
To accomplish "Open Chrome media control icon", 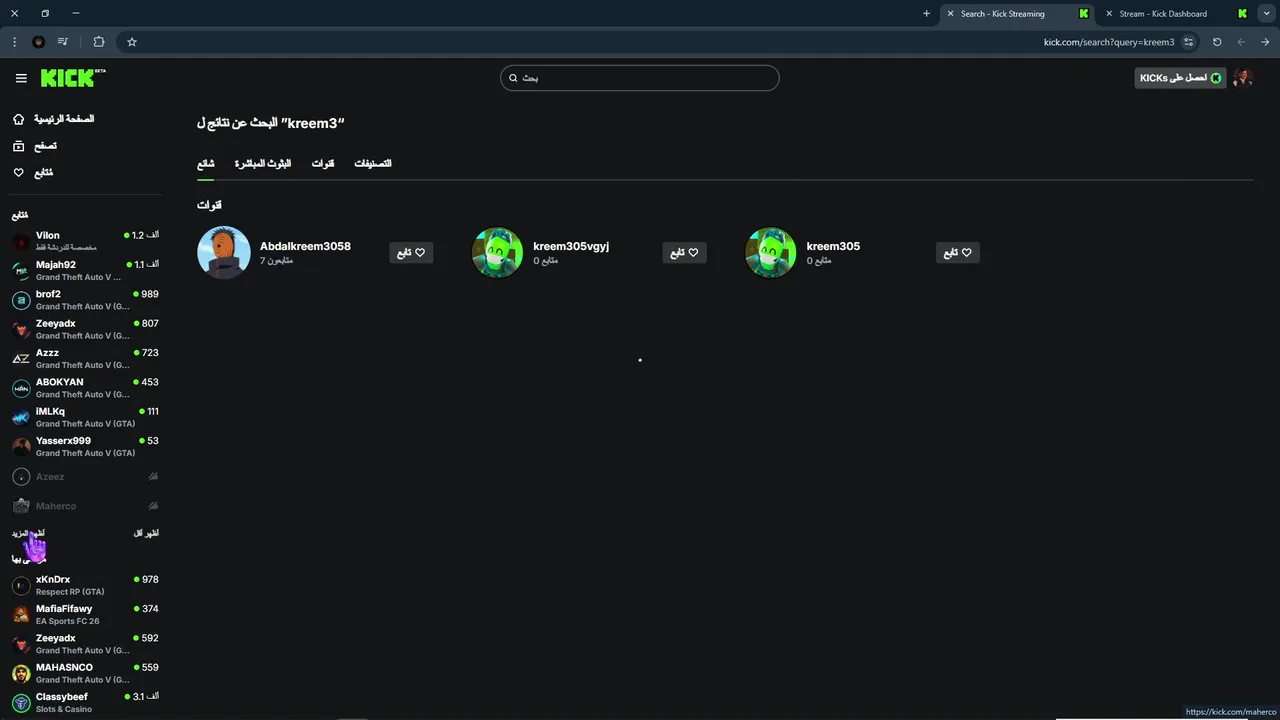I will (x=63, y=42).
